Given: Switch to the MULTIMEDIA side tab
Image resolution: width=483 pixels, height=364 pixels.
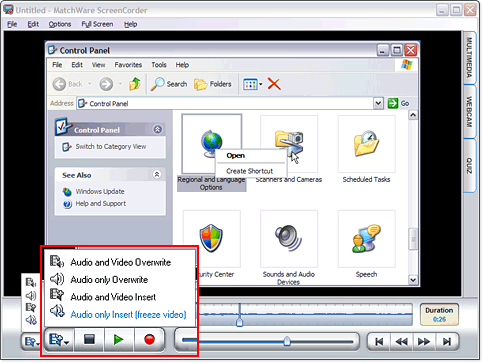Looking at the screenshot, I should click(469, 58).
